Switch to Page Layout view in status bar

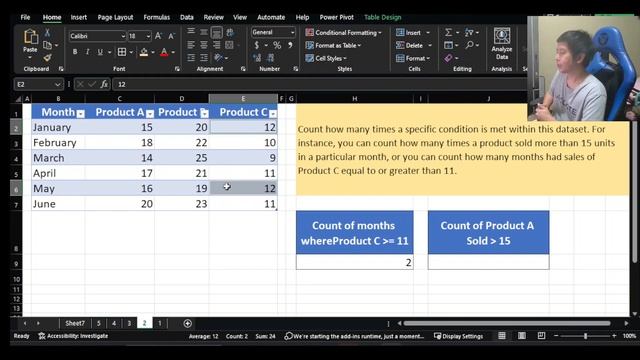522,336
